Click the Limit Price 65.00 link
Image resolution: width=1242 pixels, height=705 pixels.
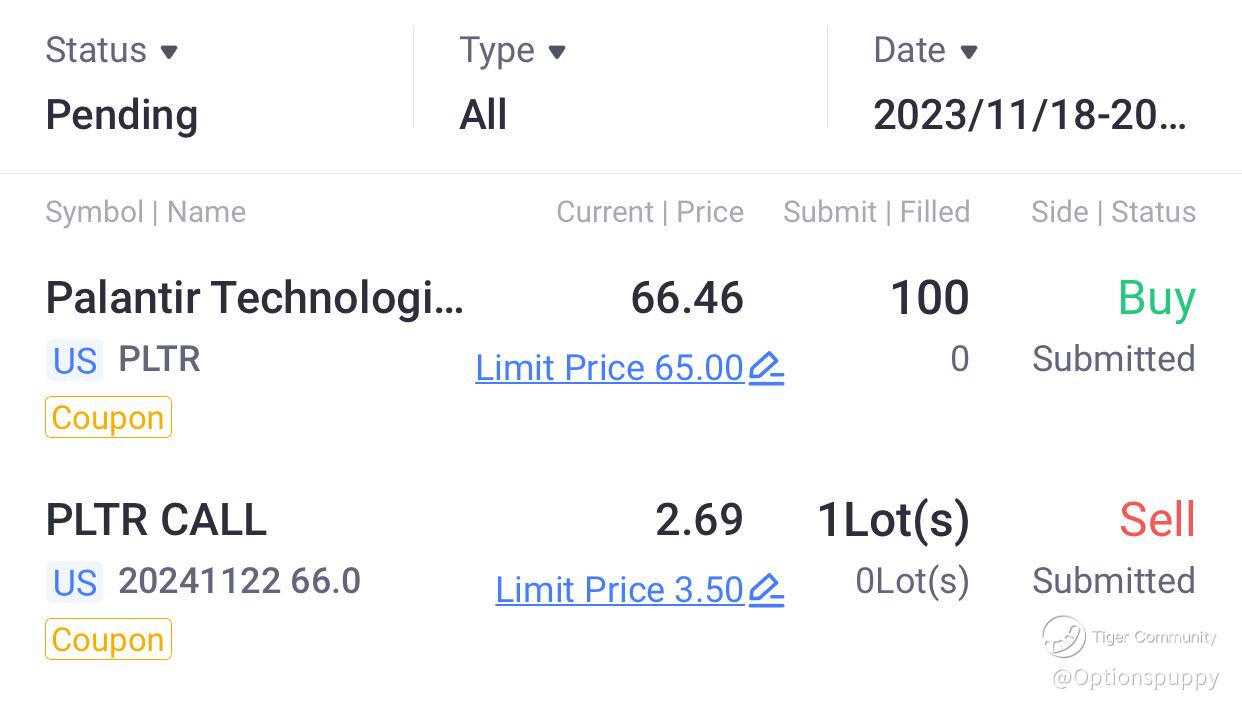click(x=609, y=369)
